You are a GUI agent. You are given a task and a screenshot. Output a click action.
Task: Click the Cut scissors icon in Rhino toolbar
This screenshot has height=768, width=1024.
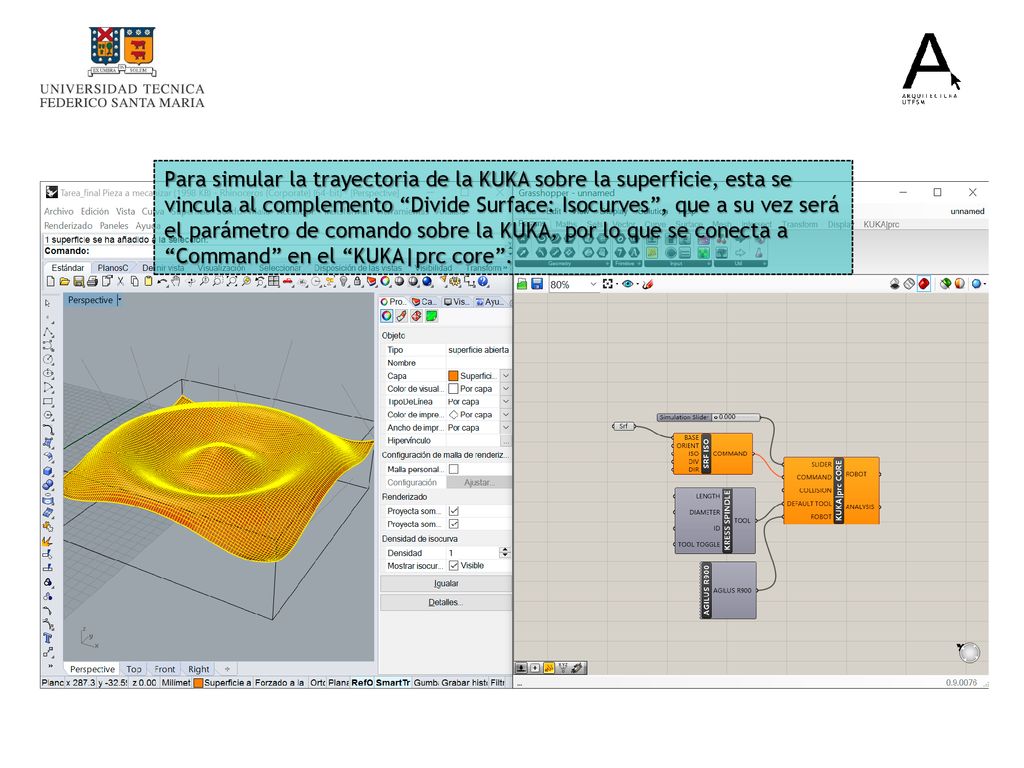tap(120, 281)
